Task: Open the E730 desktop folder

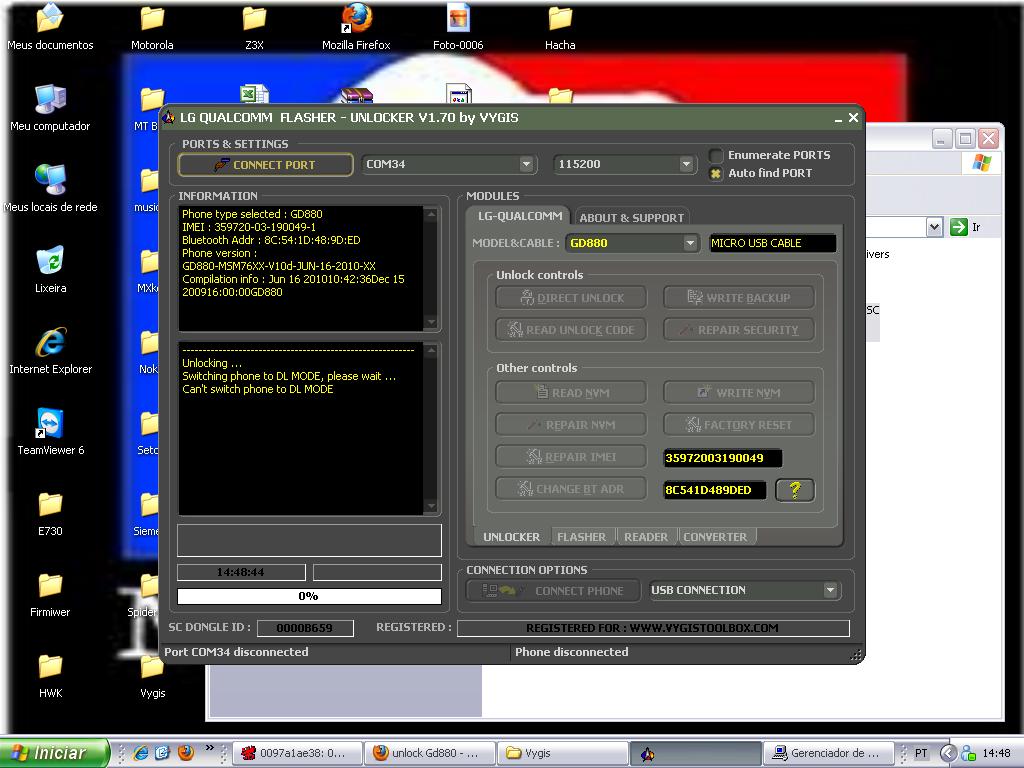Action: [50, 513]
